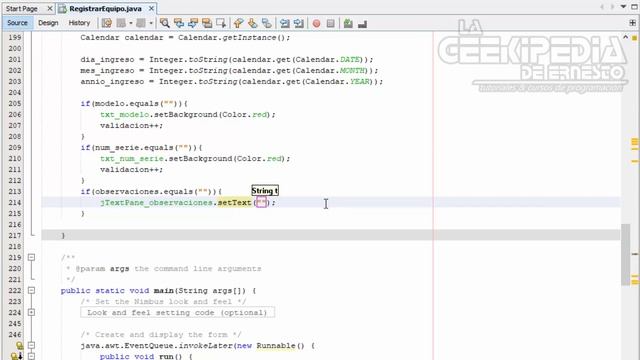Click jTextPane_observaciones on line 214
The width and height of the screenshot is (640, 360).
pos(156,202)
